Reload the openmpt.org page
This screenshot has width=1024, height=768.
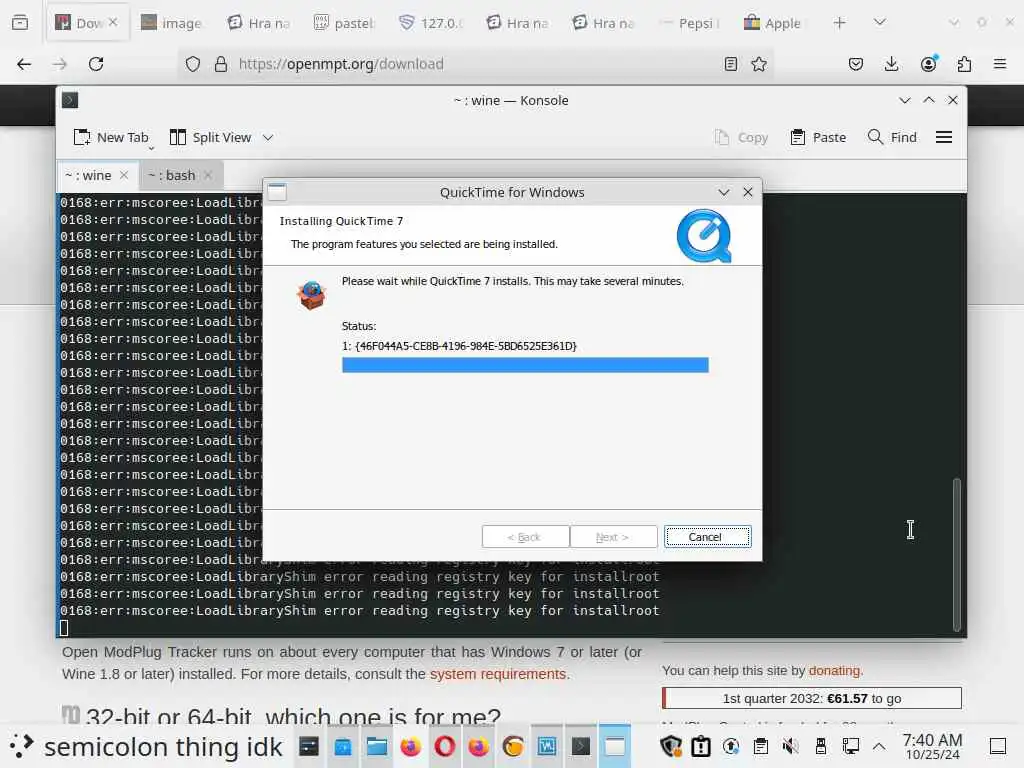96,64
